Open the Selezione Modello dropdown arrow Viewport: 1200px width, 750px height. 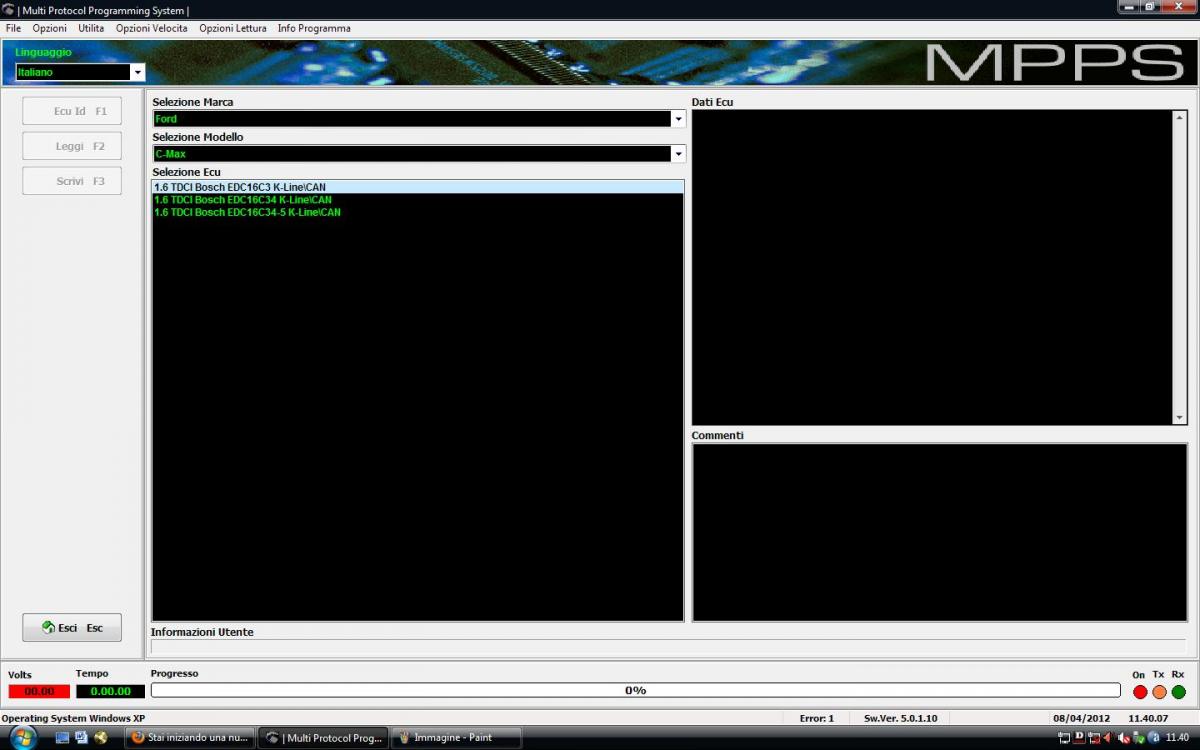click(x=678, y=154)
